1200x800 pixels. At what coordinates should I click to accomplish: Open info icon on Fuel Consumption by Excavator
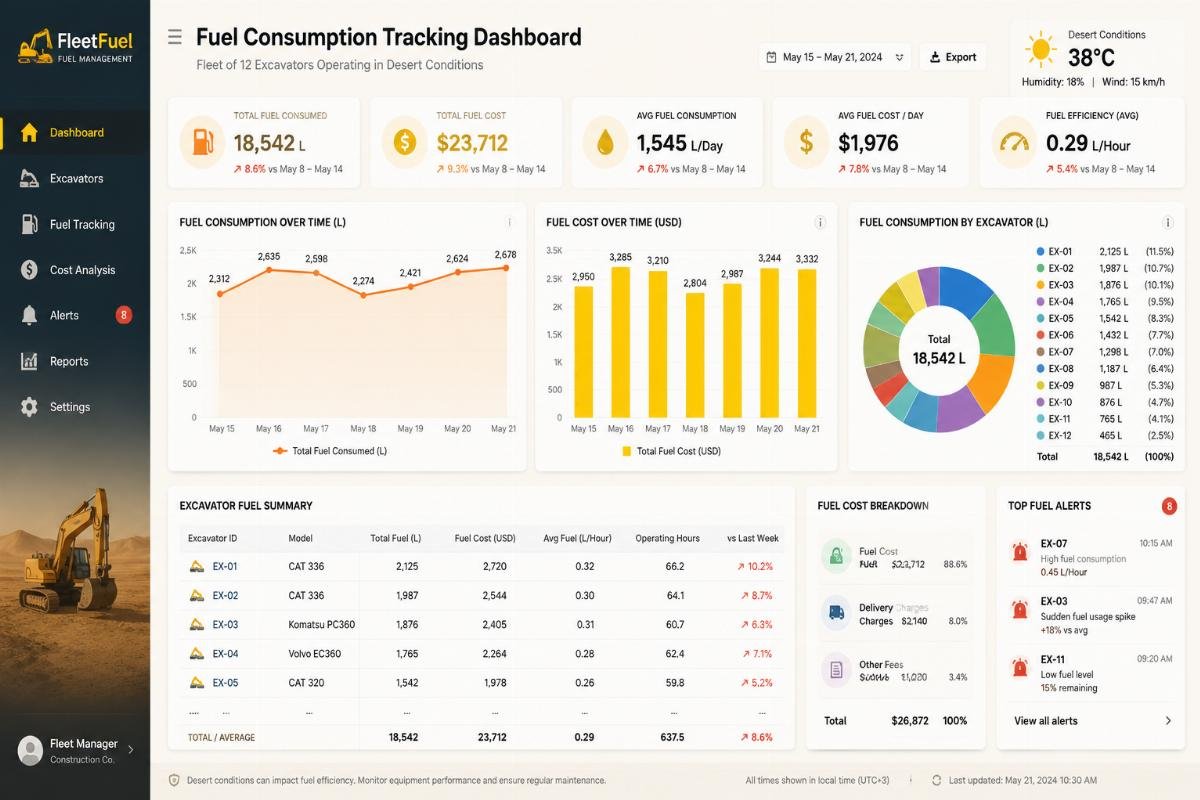click(x=1167, y=222)
